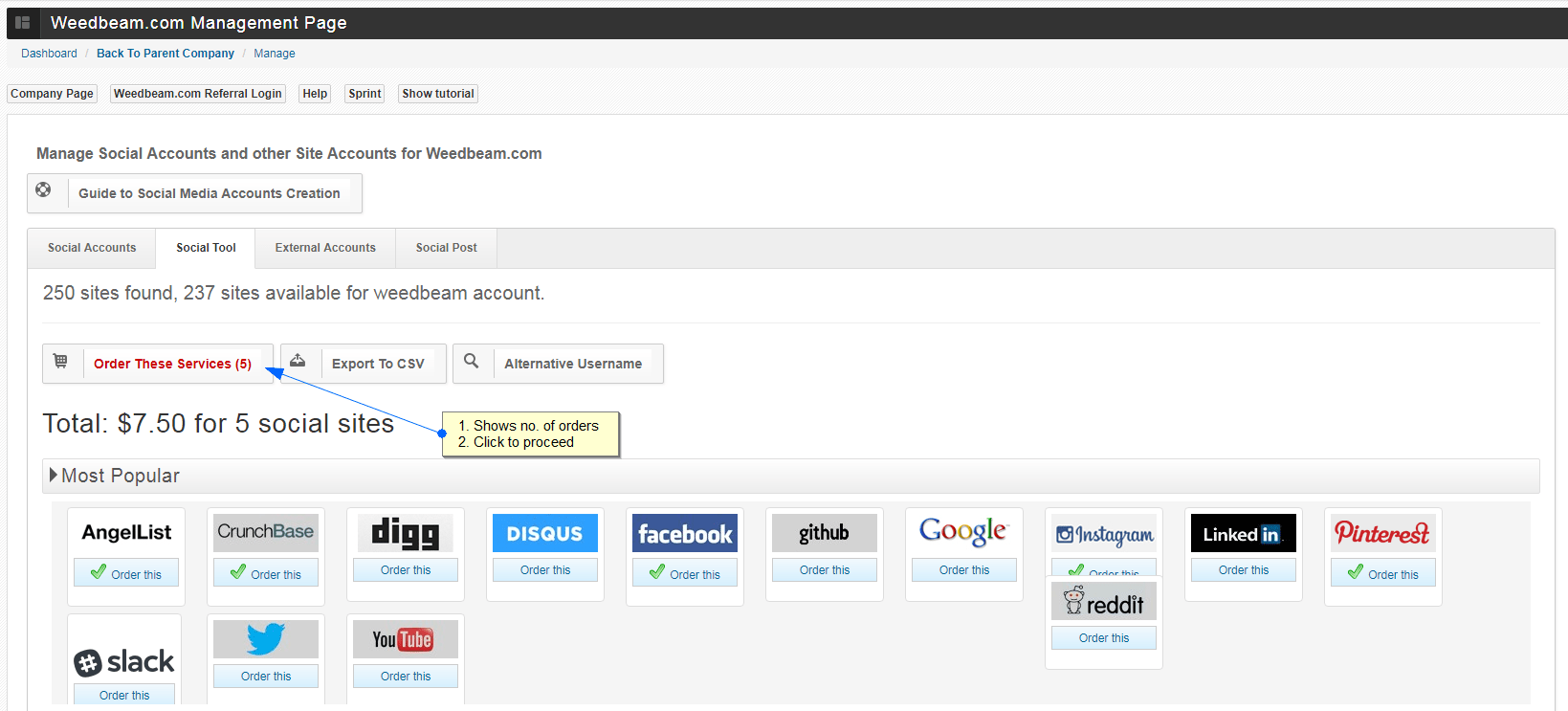The width and height of the screenshot is (1568, 711).
Task: Select Order this under Disqus
Action: 545,570
